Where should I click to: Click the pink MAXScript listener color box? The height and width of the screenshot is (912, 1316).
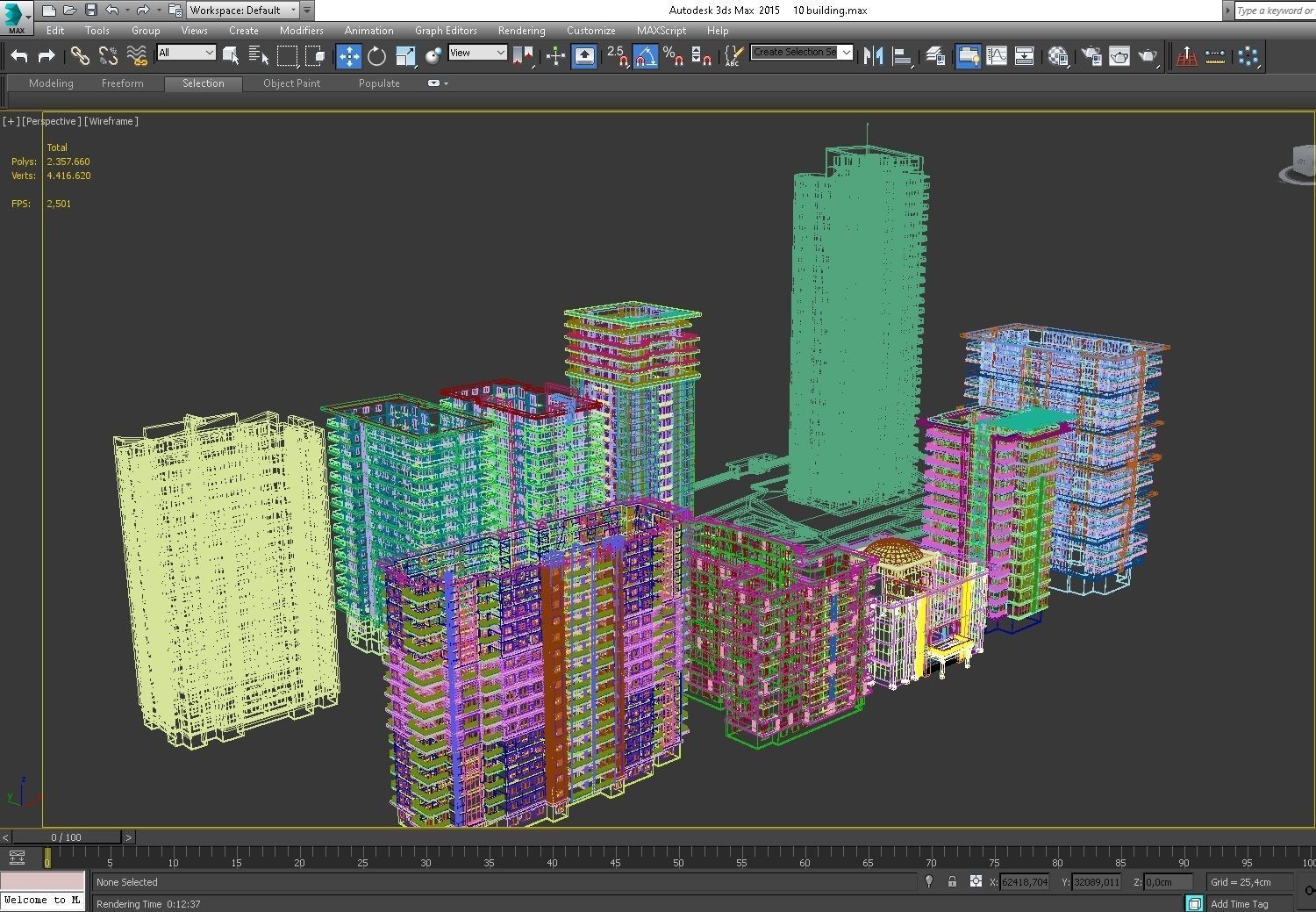pyautogui.click(x=42, y=881)
